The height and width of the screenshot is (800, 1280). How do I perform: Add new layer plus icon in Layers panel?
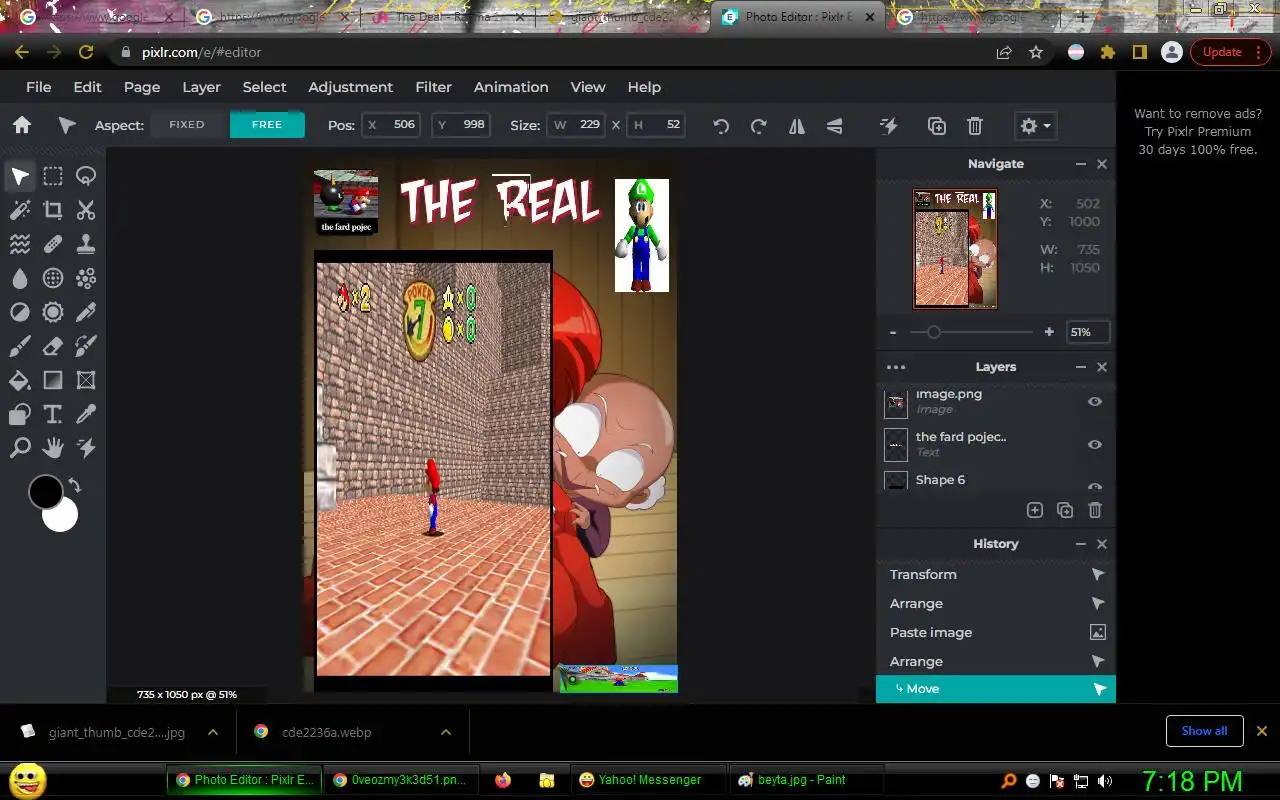(1035, 510)
